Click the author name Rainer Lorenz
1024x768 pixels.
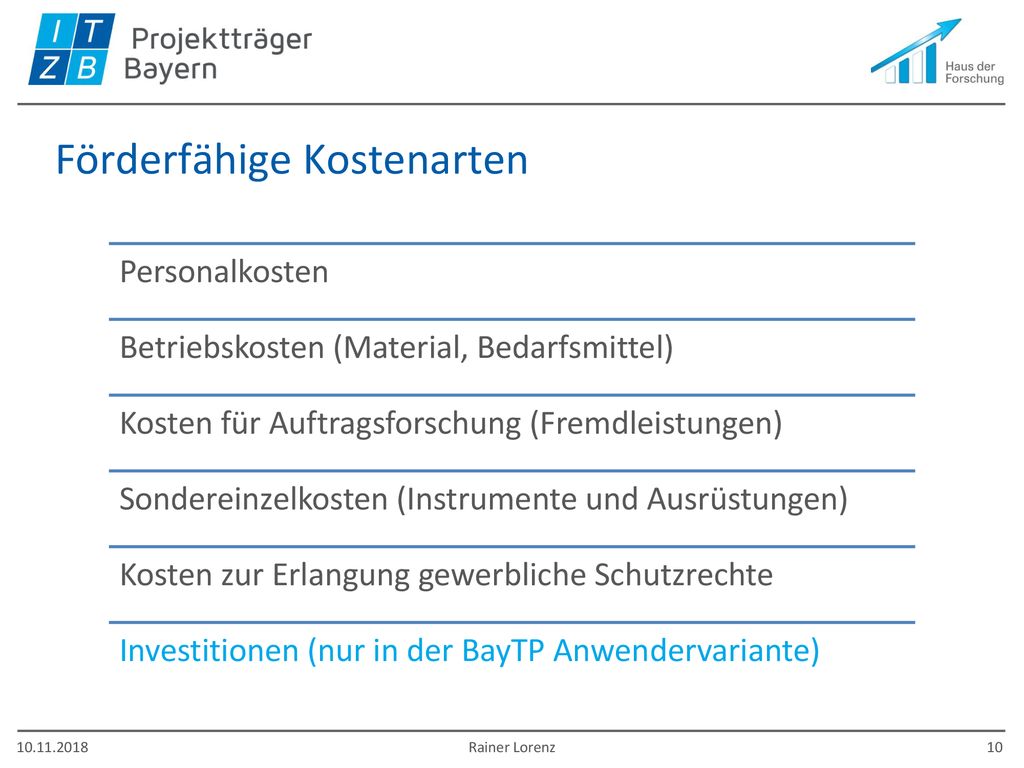pos(511,747)
